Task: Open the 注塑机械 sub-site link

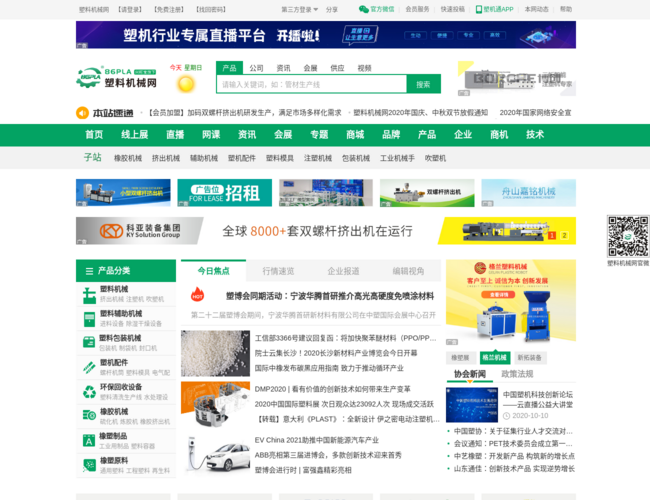Action: point(318,158)
